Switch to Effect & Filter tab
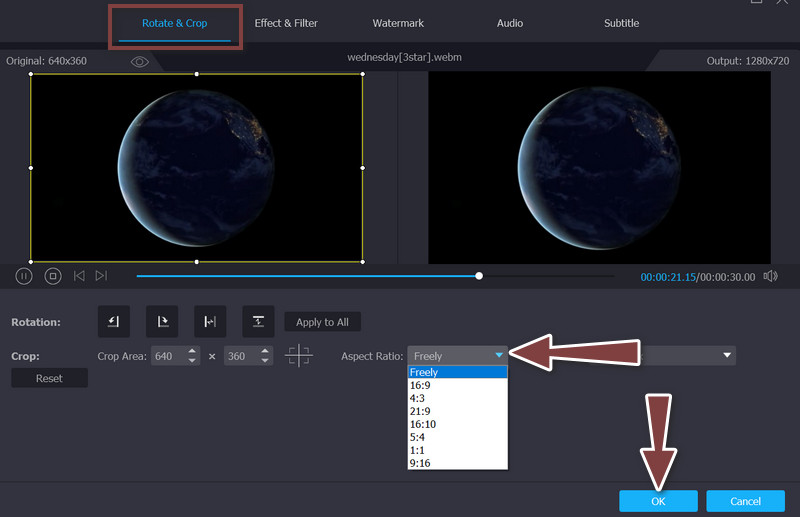This screenshot has width=800, height=517. tap(286, 23)
